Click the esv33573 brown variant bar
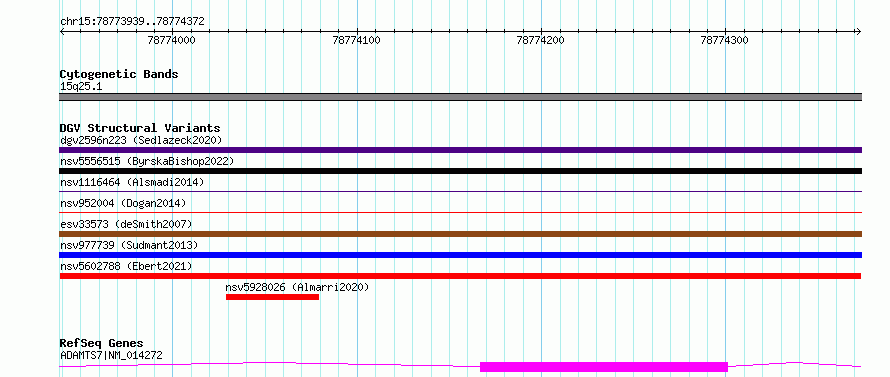 pyautogui.click(x=460, y=234)
